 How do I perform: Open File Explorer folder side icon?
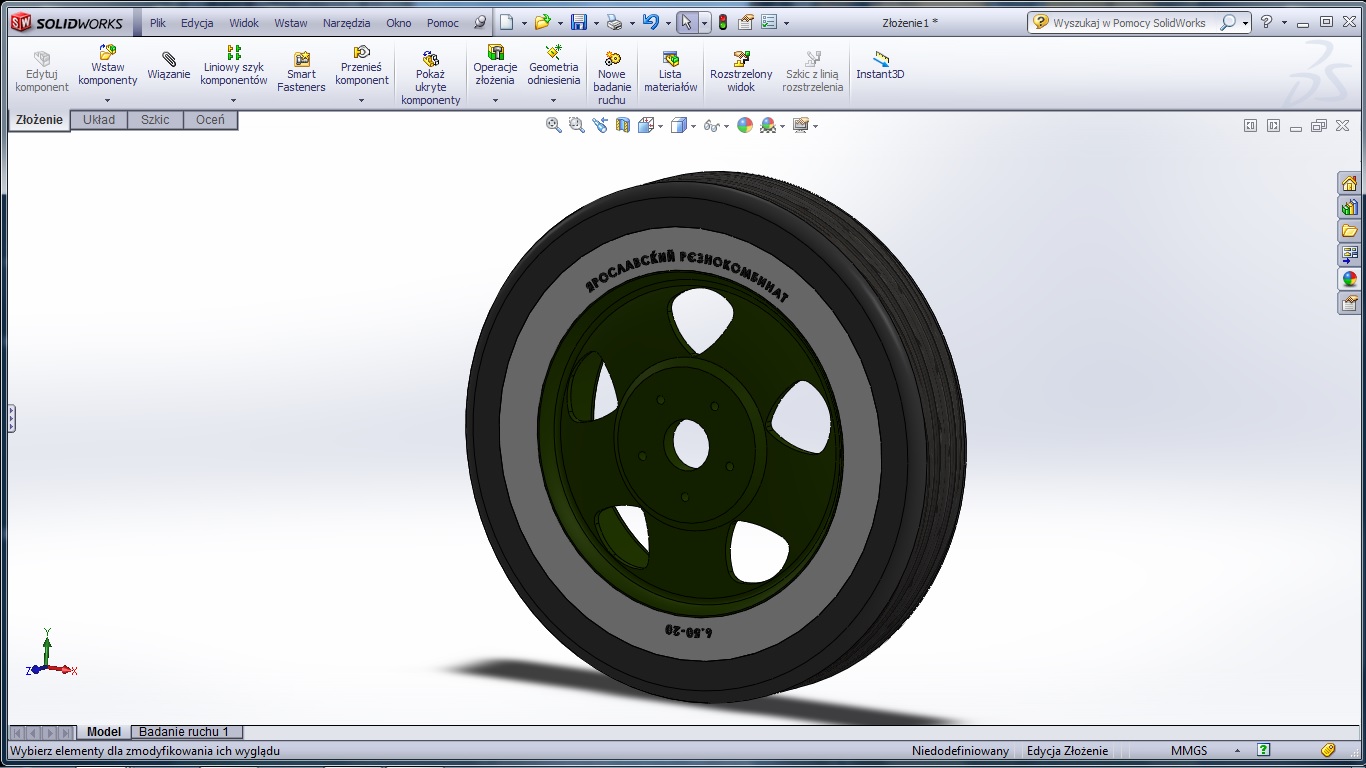(x=1350, y=231)
